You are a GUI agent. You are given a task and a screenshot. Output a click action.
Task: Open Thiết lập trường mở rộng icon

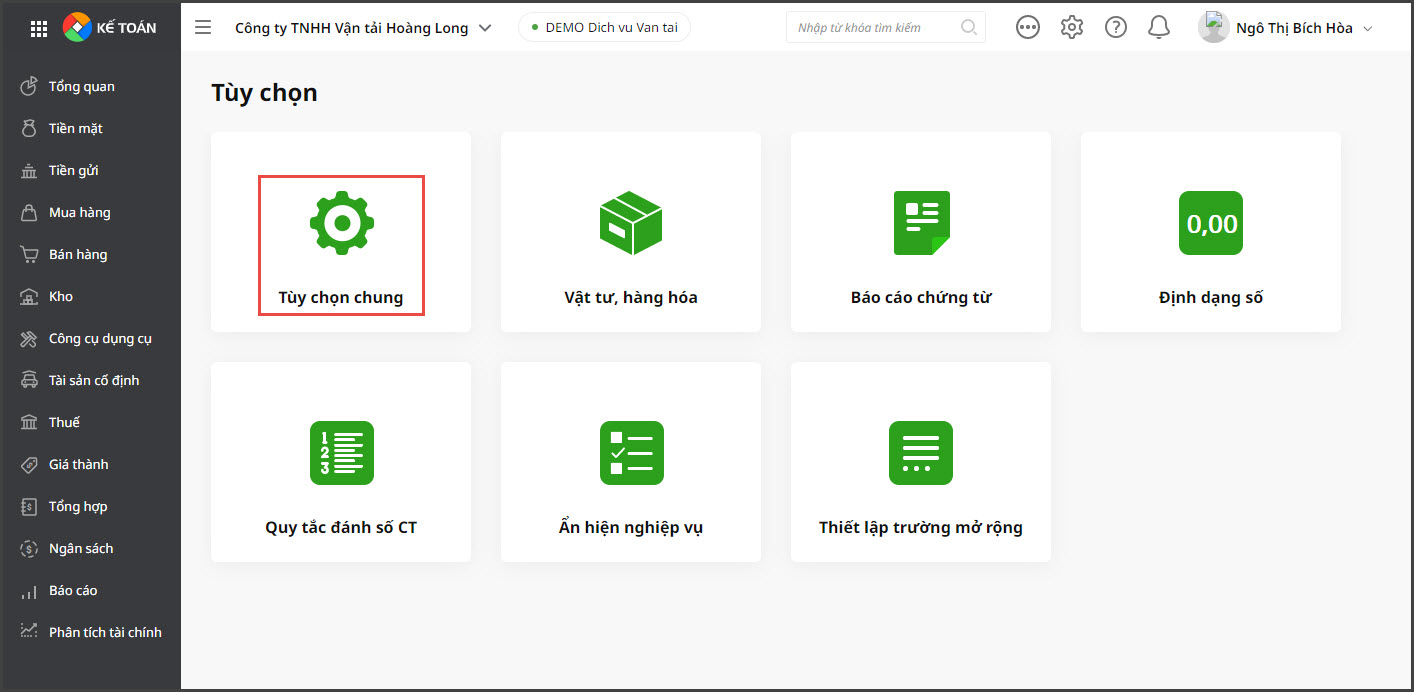[921, 453]
